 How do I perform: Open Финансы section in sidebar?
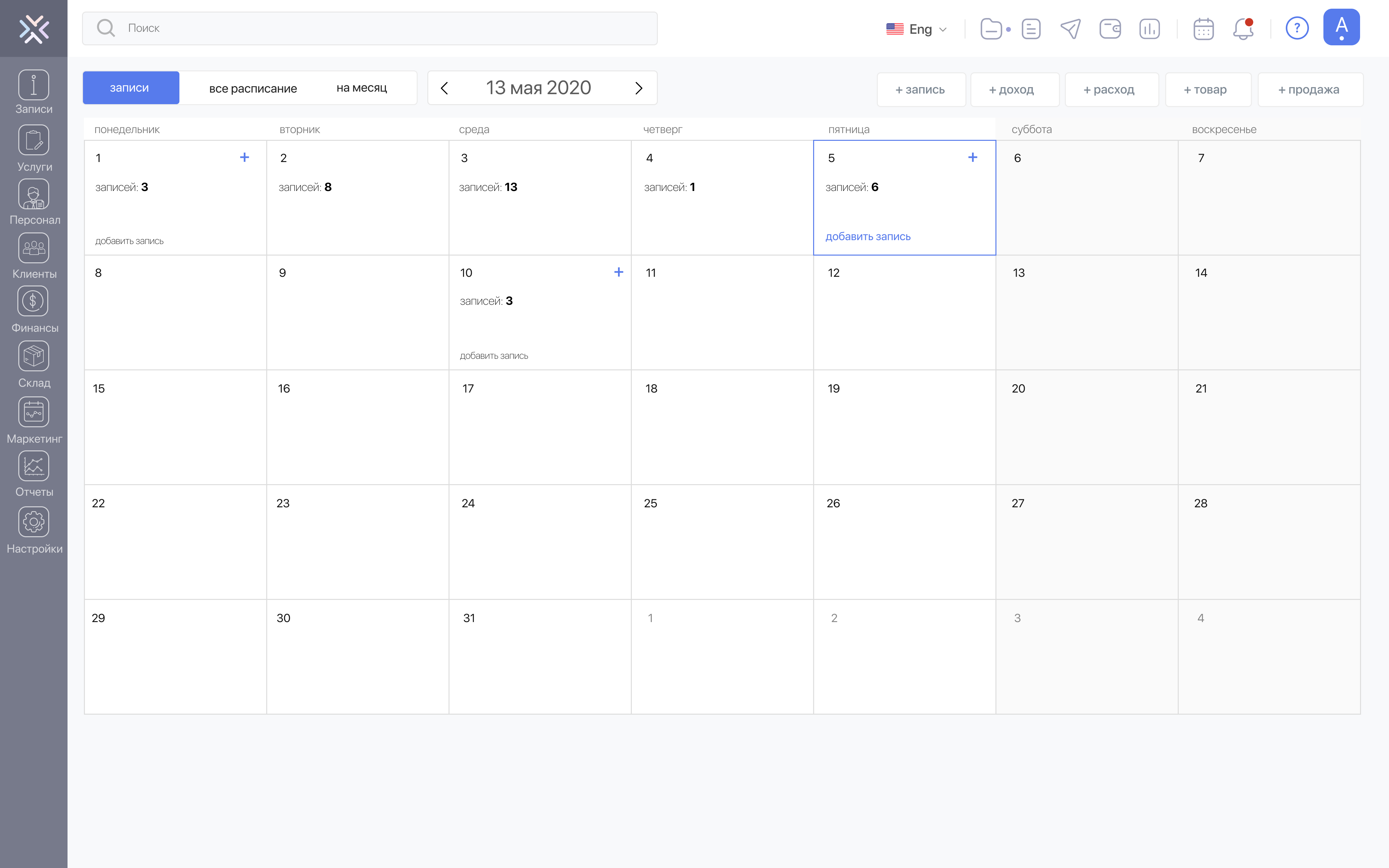point(34,310)
